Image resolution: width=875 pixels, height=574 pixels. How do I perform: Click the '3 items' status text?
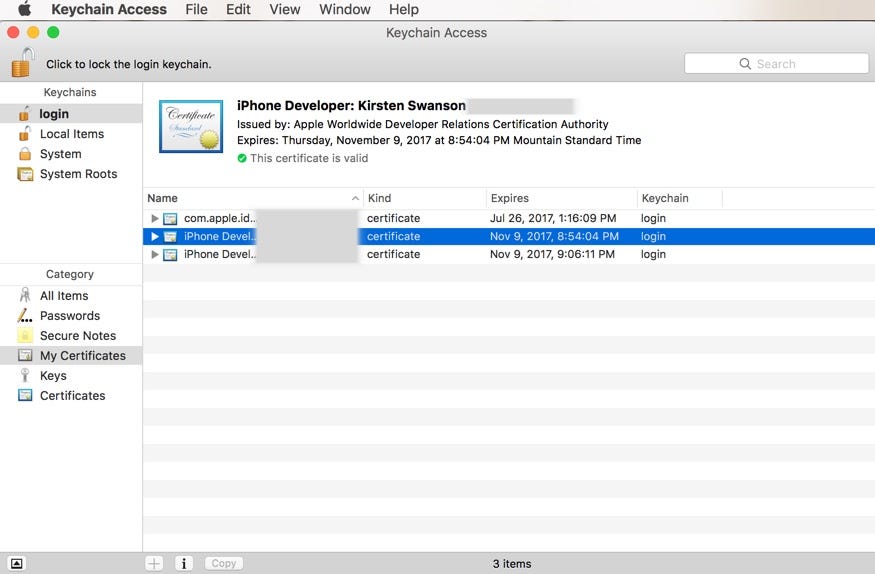tap(512, 564)
